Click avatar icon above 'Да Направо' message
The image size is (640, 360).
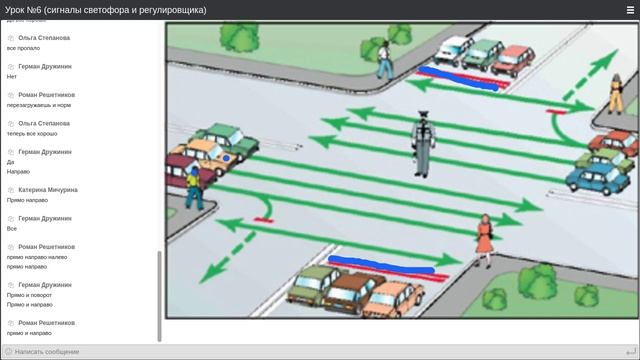click(11, 152)
